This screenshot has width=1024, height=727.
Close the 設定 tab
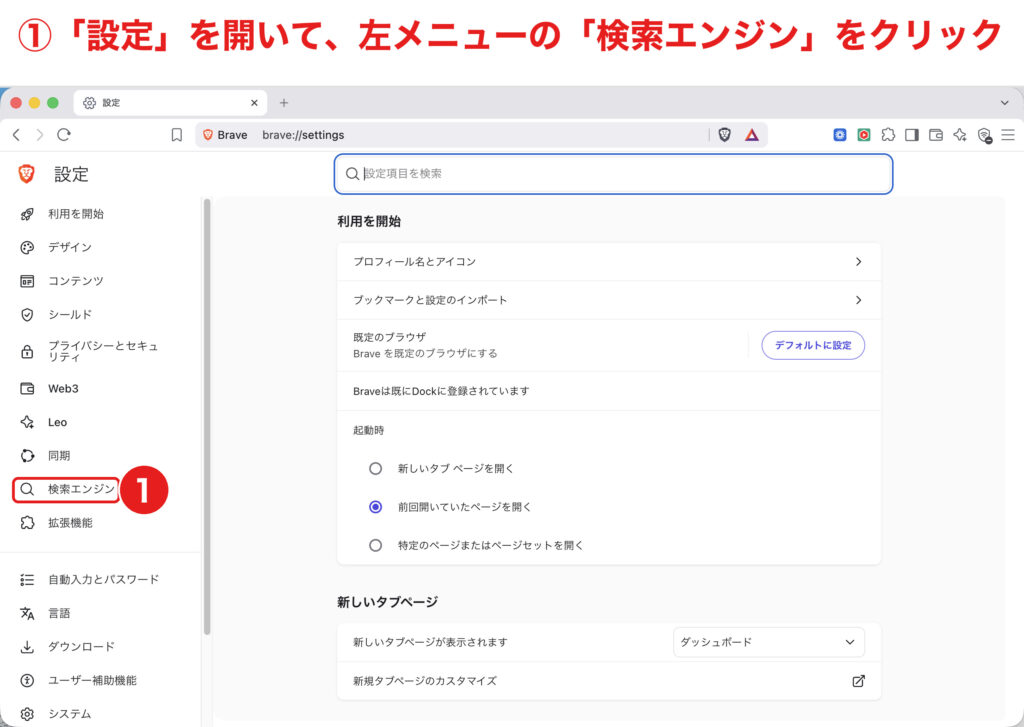(254, 103)
